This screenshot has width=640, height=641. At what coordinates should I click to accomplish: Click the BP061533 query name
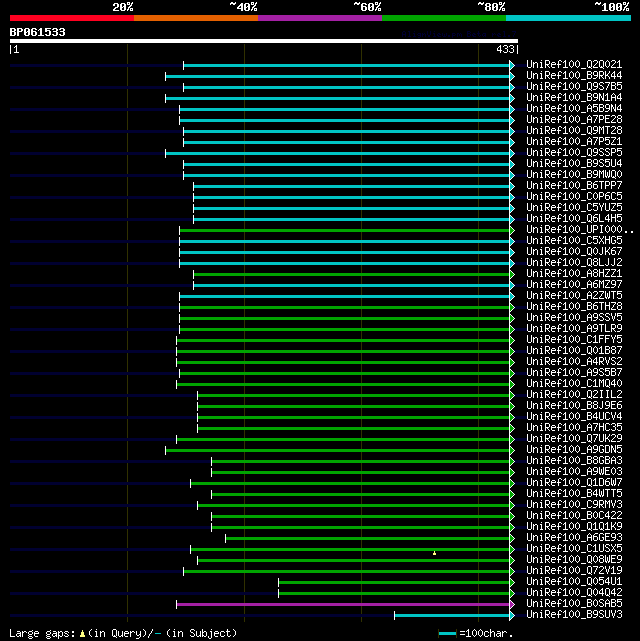coord(37,32)
